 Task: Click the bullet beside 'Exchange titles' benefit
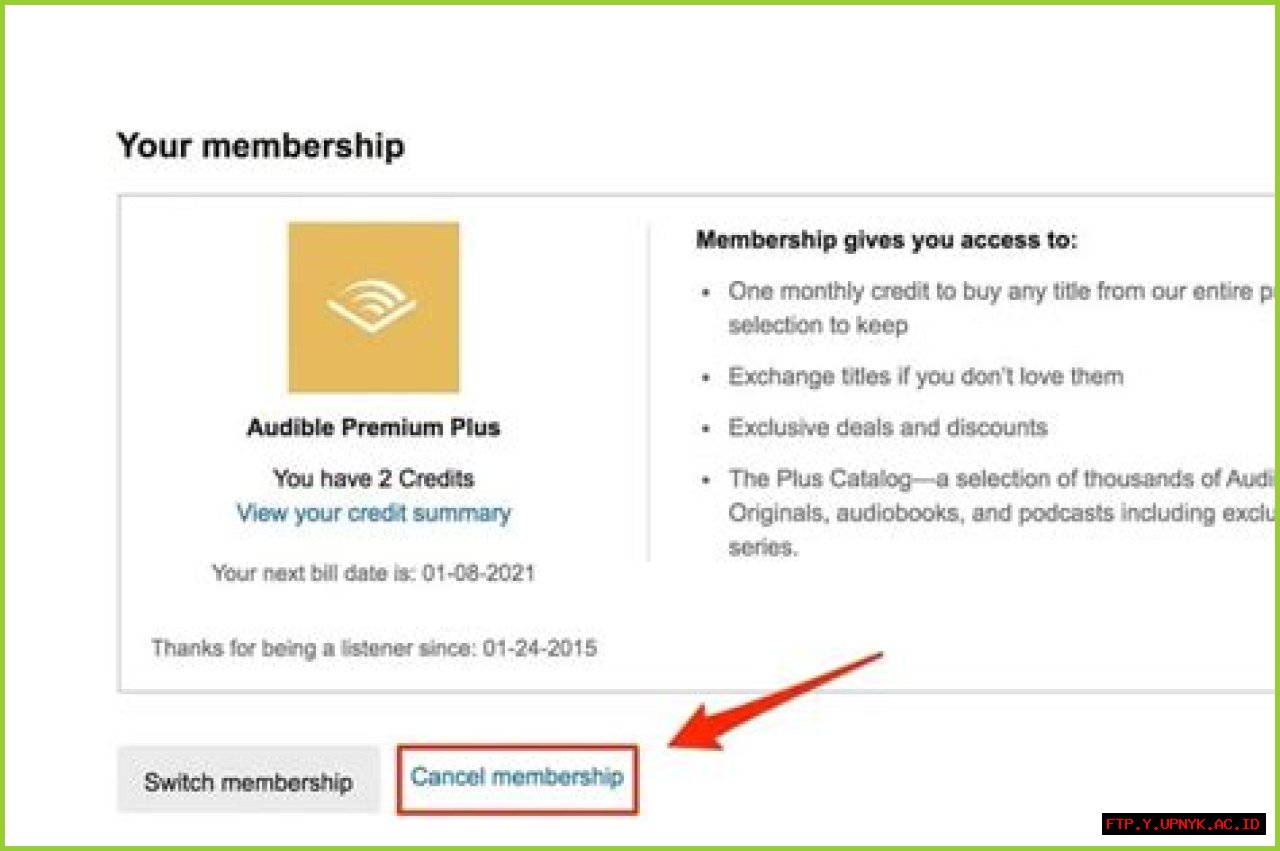tap(709, 377)
